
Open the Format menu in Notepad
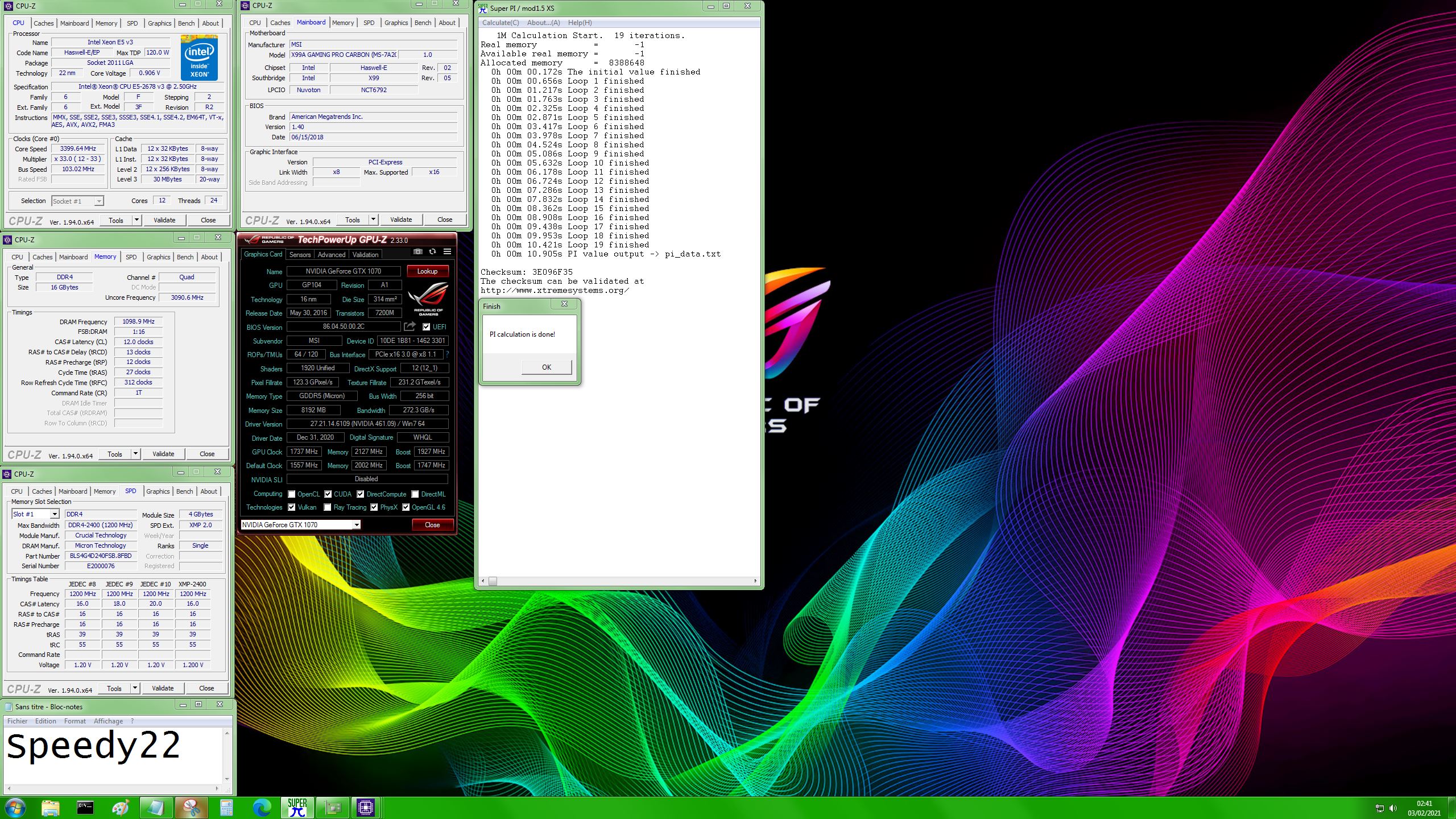point(75,721)
